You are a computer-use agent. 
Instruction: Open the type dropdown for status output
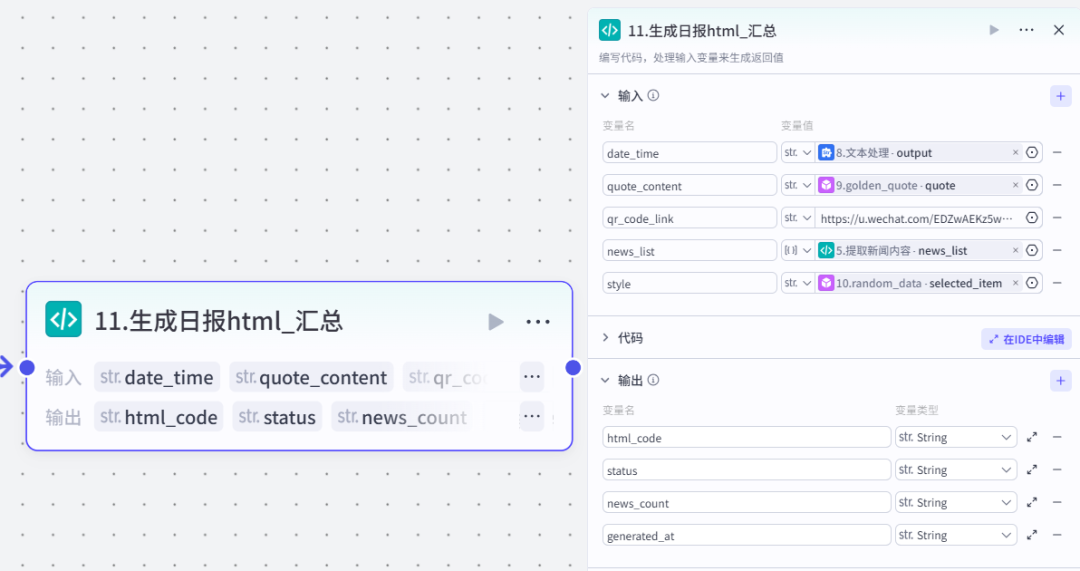click(x=955, y=470)
